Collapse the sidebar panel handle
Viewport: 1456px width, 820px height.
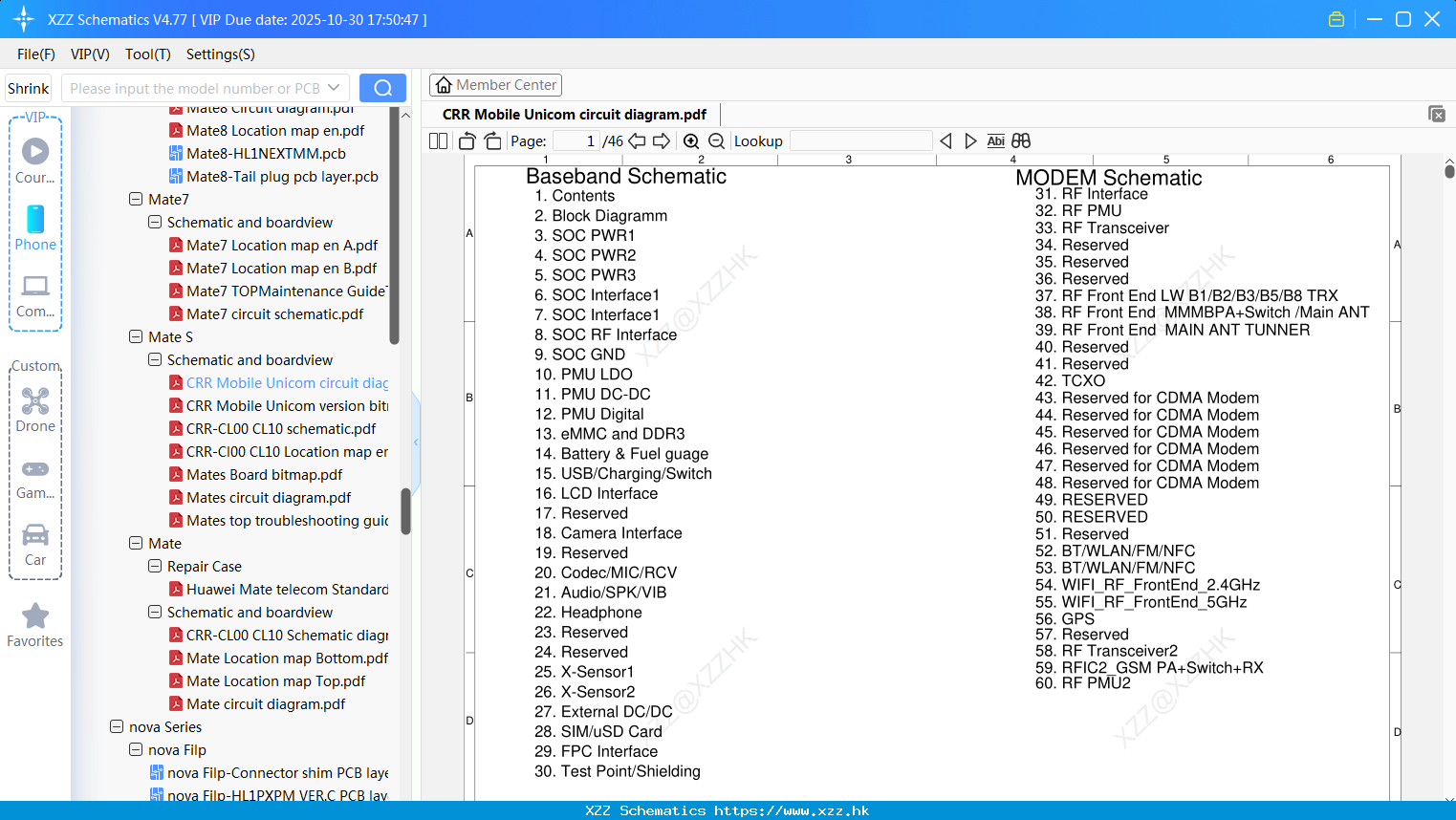(x=416, y=442)
